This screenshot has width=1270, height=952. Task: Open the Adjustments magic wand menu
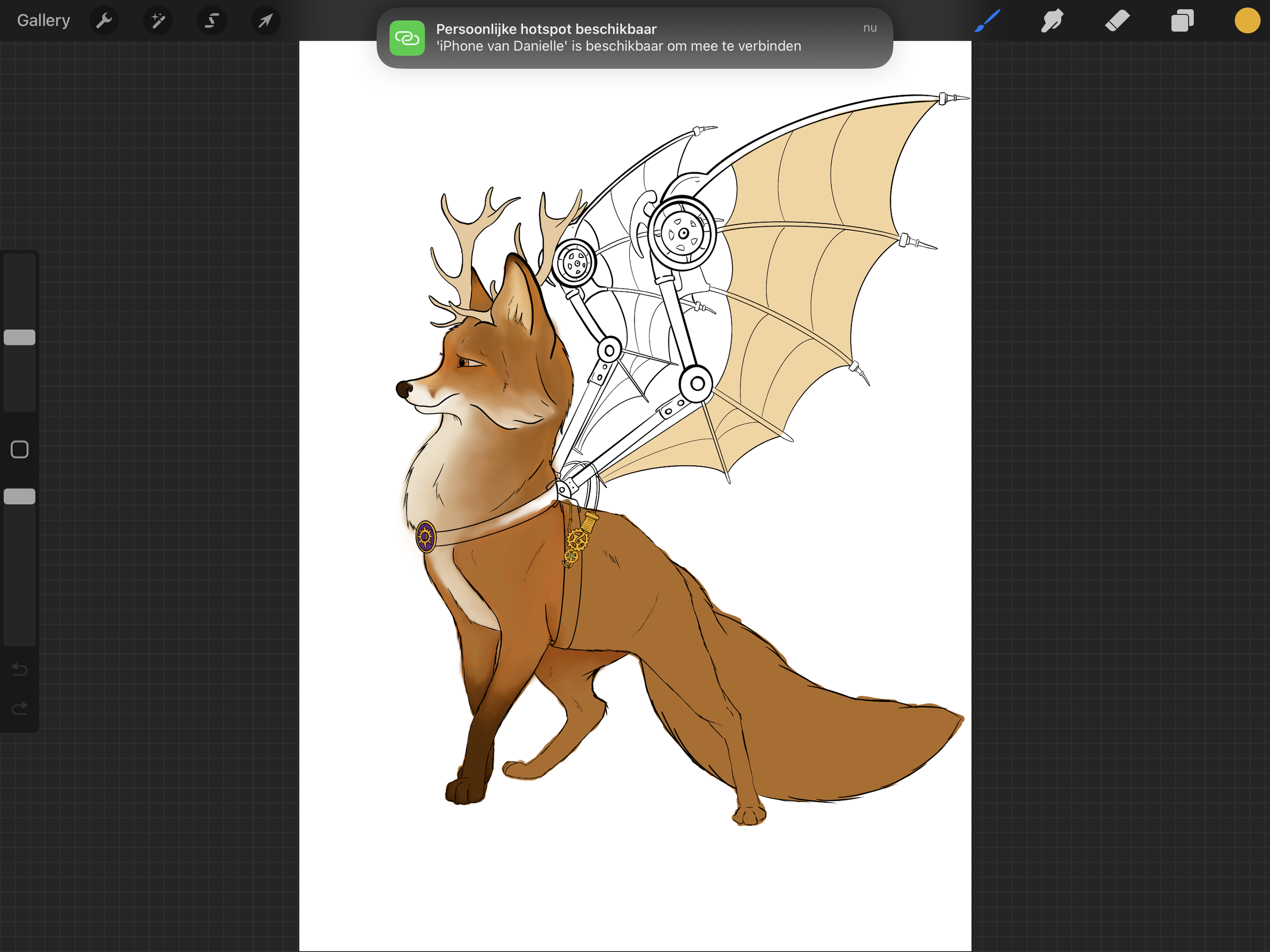tap(158, 21)
